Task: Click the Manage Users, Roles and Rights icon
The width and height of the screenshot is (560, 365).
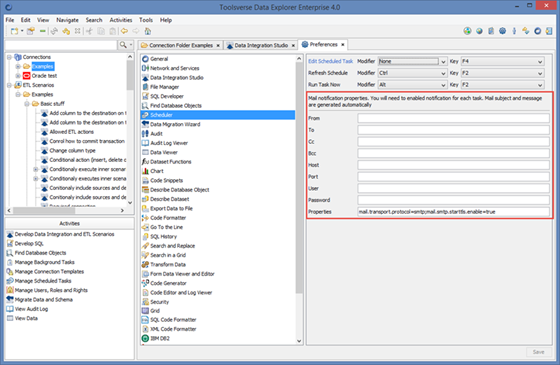Action: 10,290
